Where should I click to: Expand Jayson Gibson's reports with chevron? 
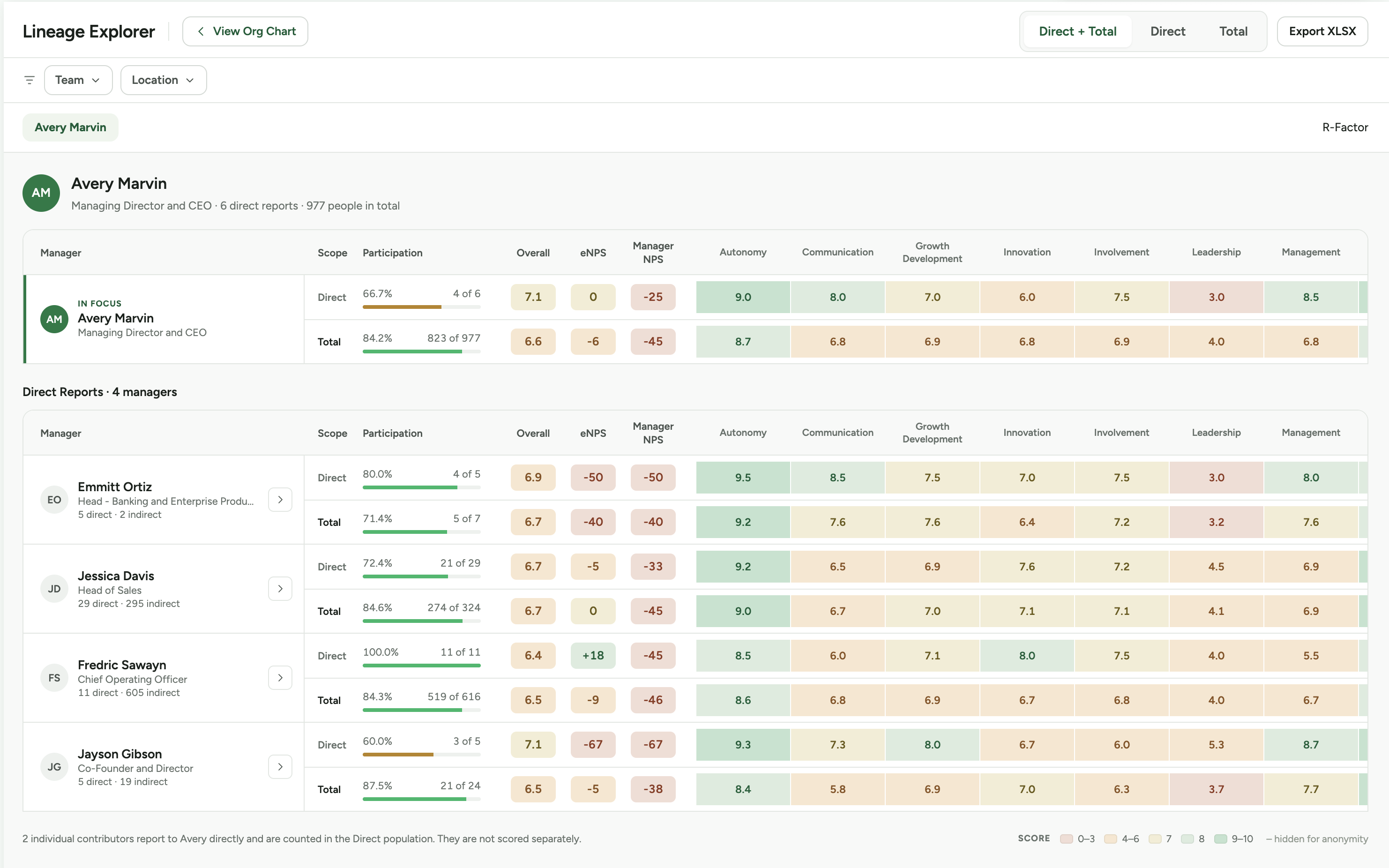coord(280,766)
